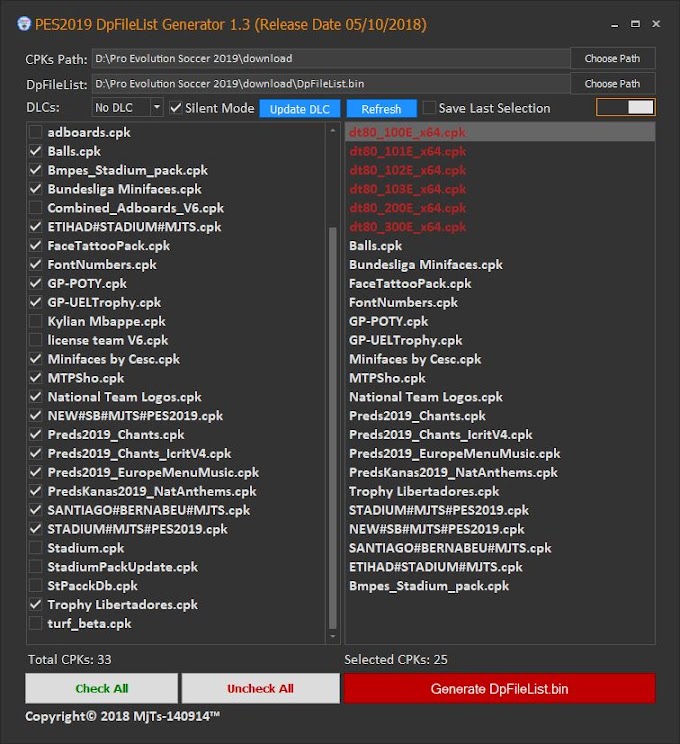
Task: Select Minifaces by Cesc.cpk in the selected list
Action: 500,359
